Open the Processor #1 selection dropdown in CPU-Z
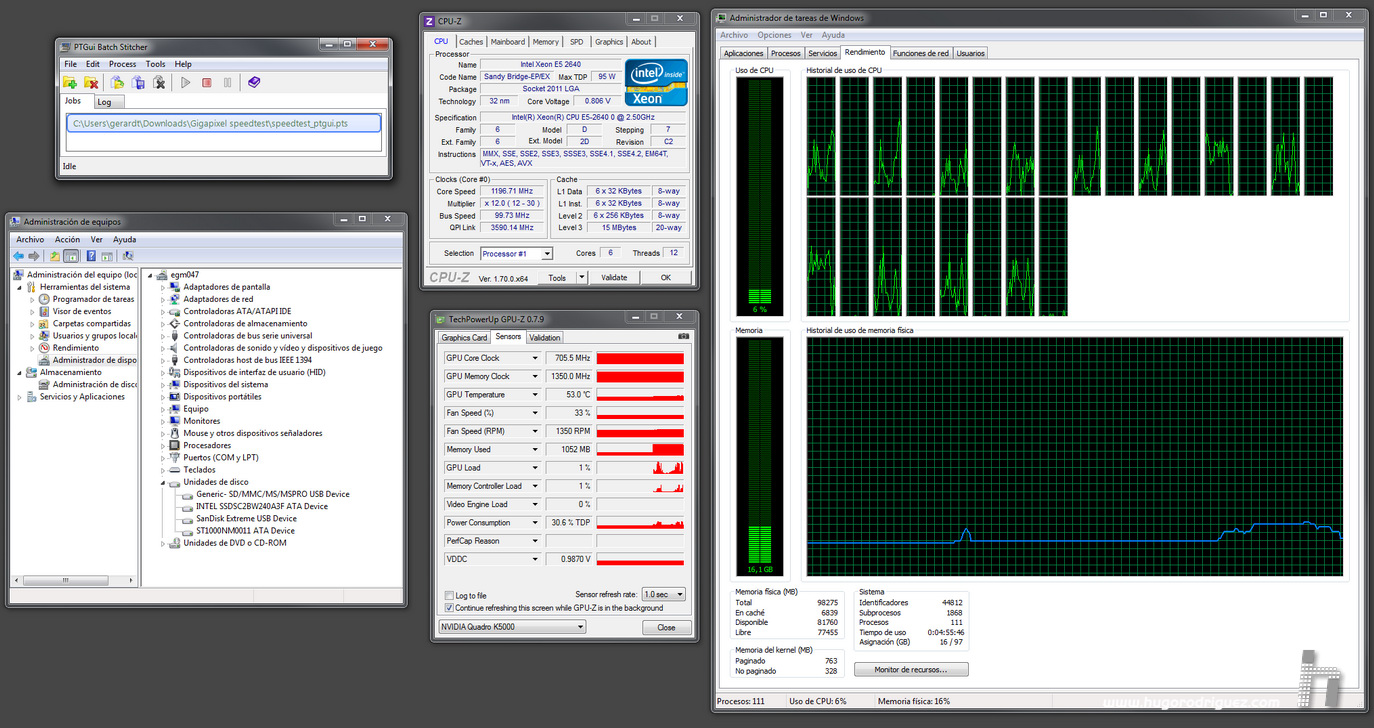1374x728 pixels. click(516, 254)
